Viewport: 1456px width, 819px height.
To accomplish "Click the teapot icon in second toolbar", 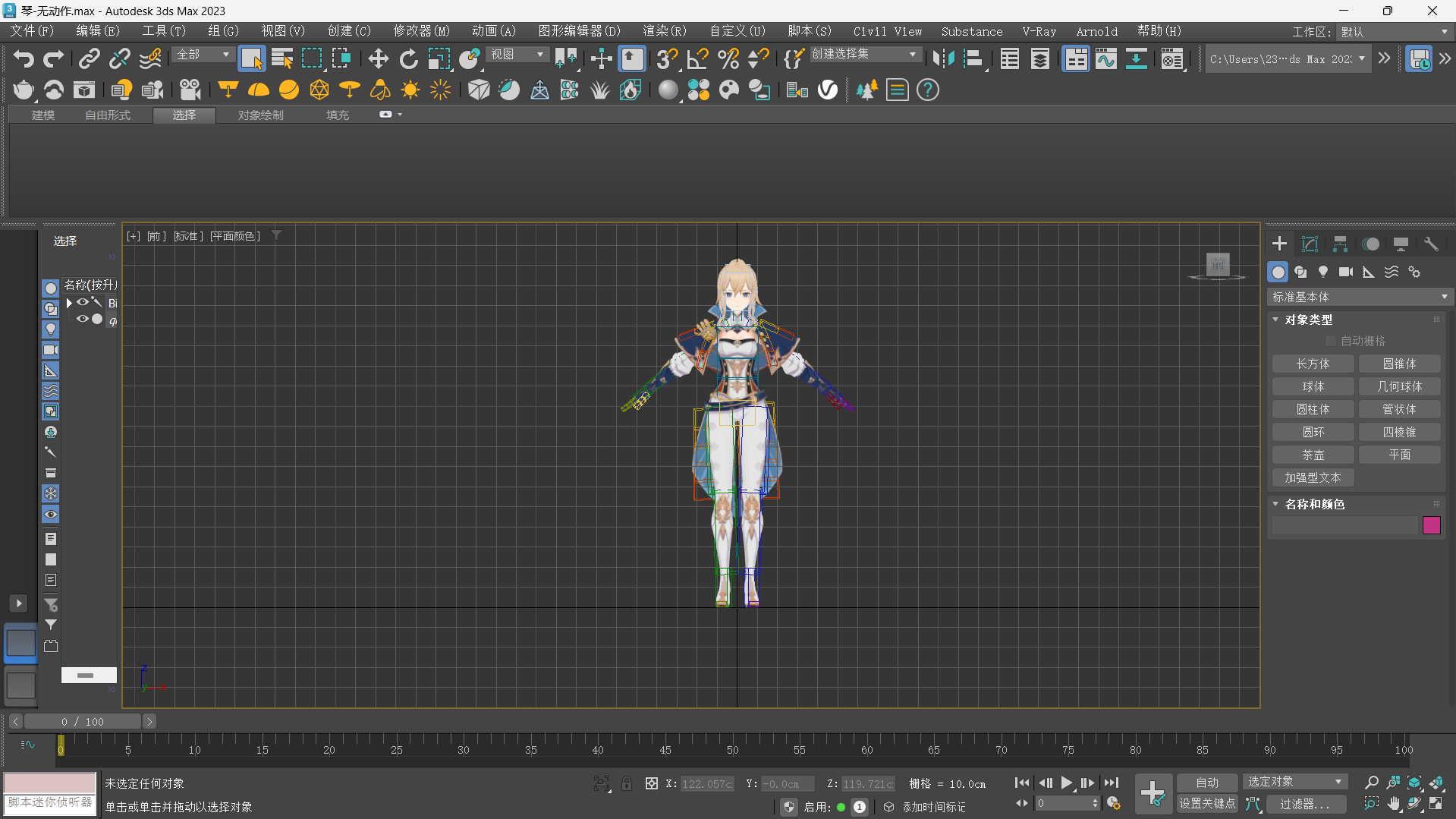I will click(24, 90).
